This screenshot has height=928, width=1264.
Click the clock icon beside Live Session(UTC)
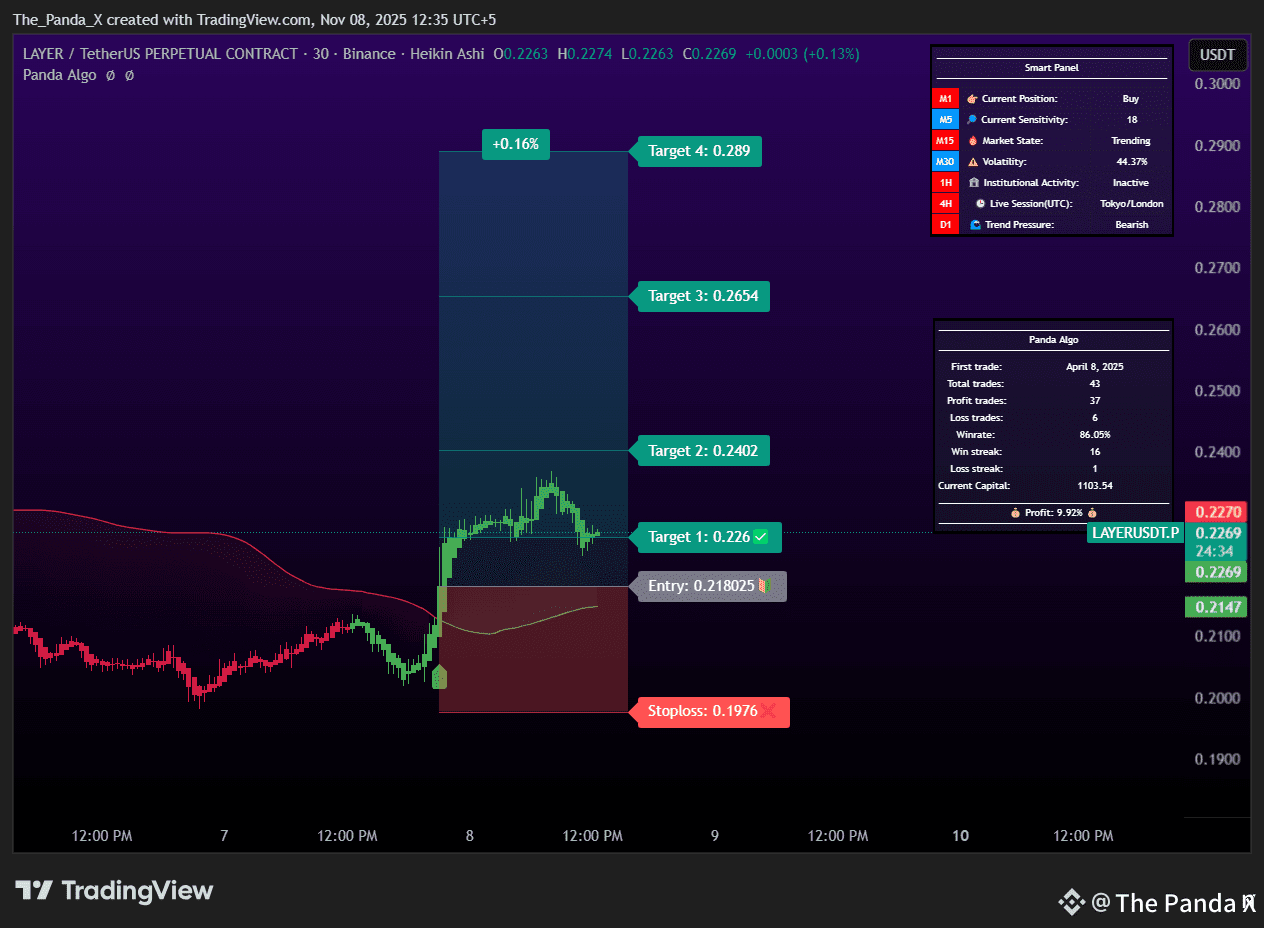click(x=981, y=204)
